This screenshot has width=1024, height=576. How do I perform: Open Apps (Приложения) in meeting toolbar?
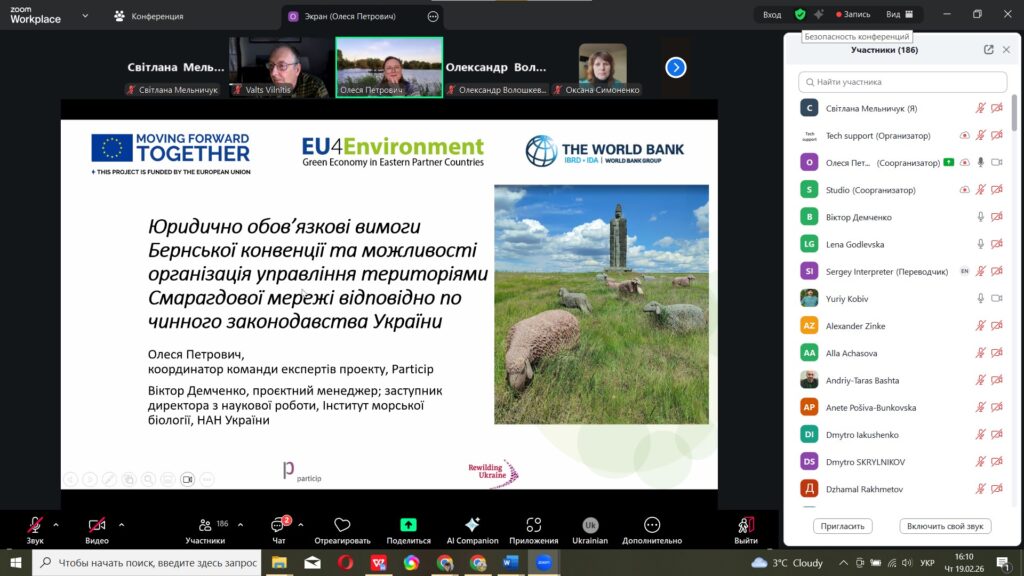[533, 526]
